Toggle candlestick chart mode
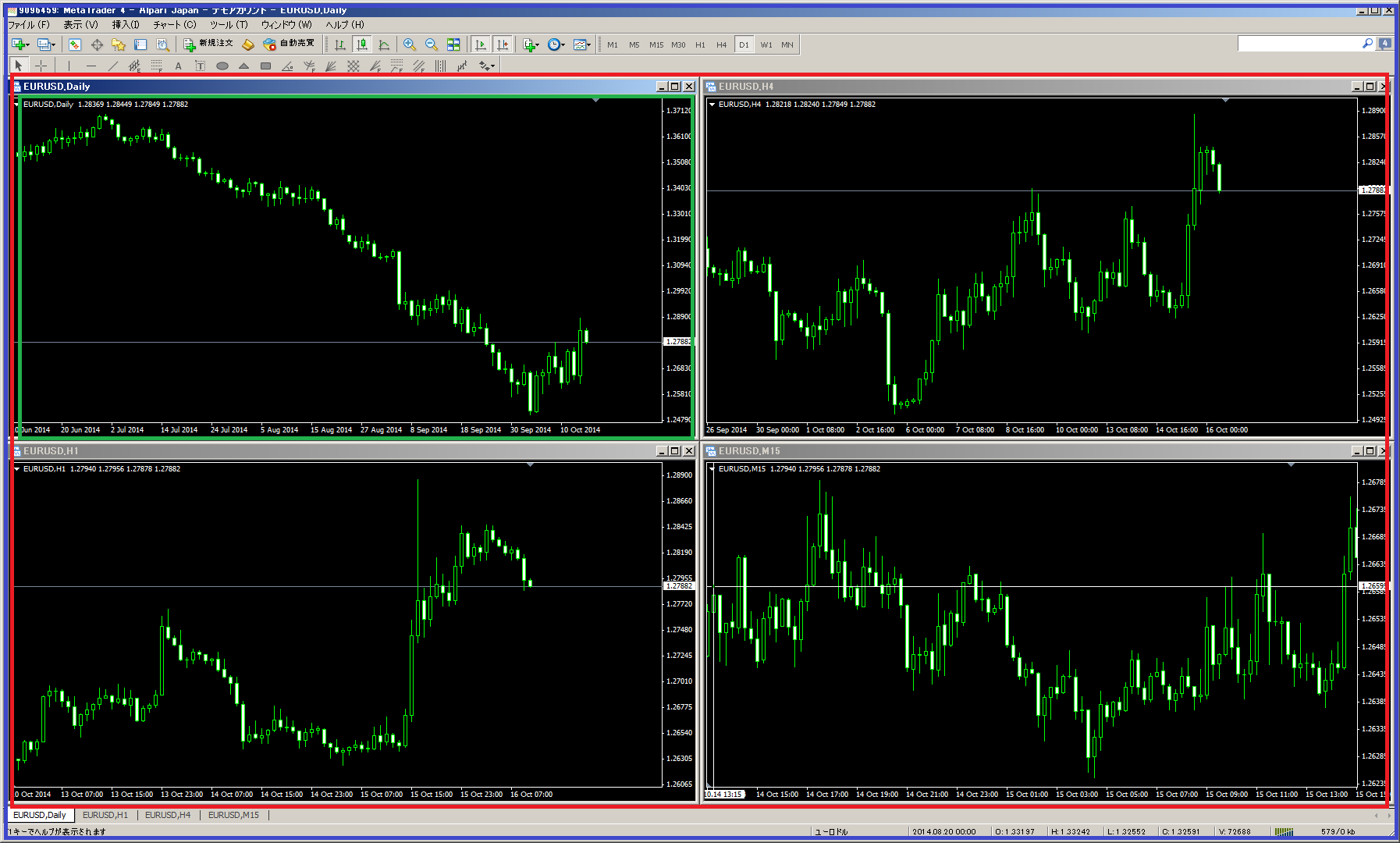 tap(361, 44)
